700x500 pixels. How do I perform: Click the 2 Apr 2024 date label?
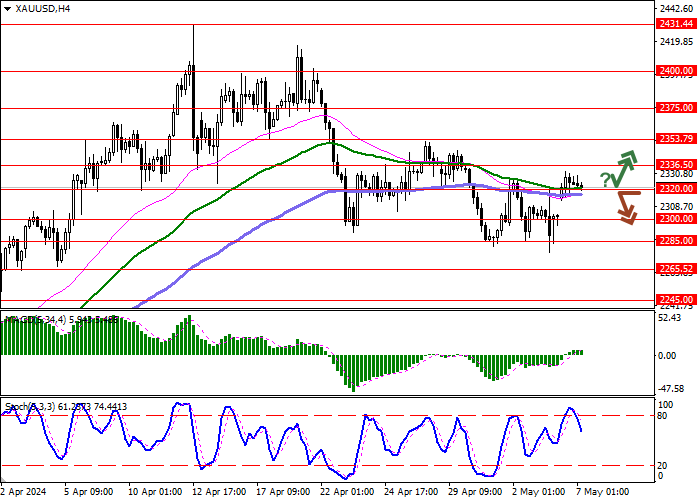click(23, 492)
